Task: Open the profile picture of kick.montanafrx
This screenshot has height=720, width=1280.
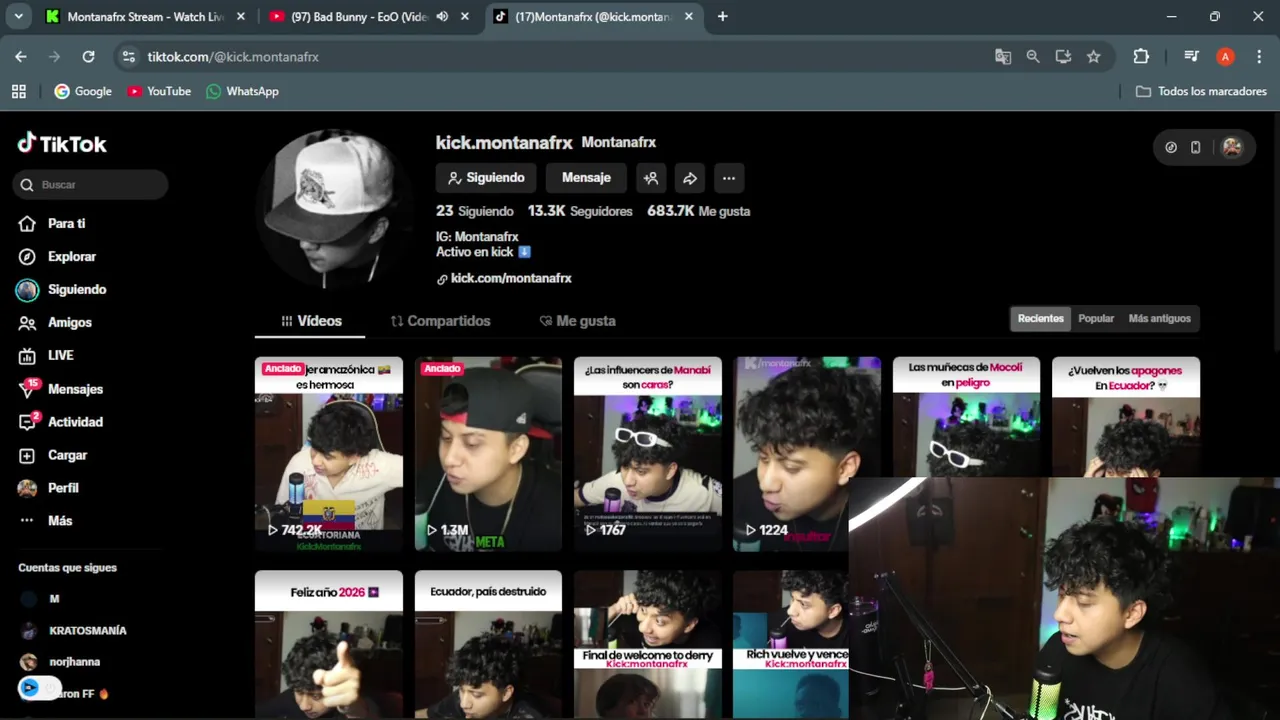Action: pyautogui.click(x=334, y=210)
